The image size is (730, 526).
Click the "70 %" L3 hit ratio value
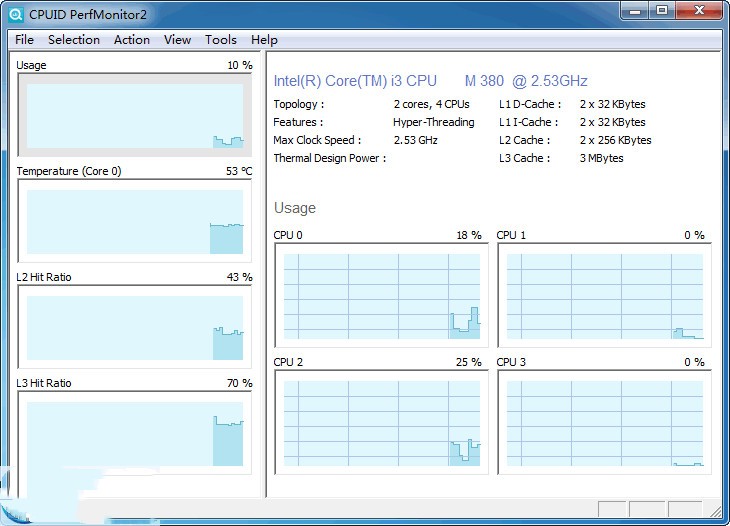pyautogui.click(x=239, y=384)
